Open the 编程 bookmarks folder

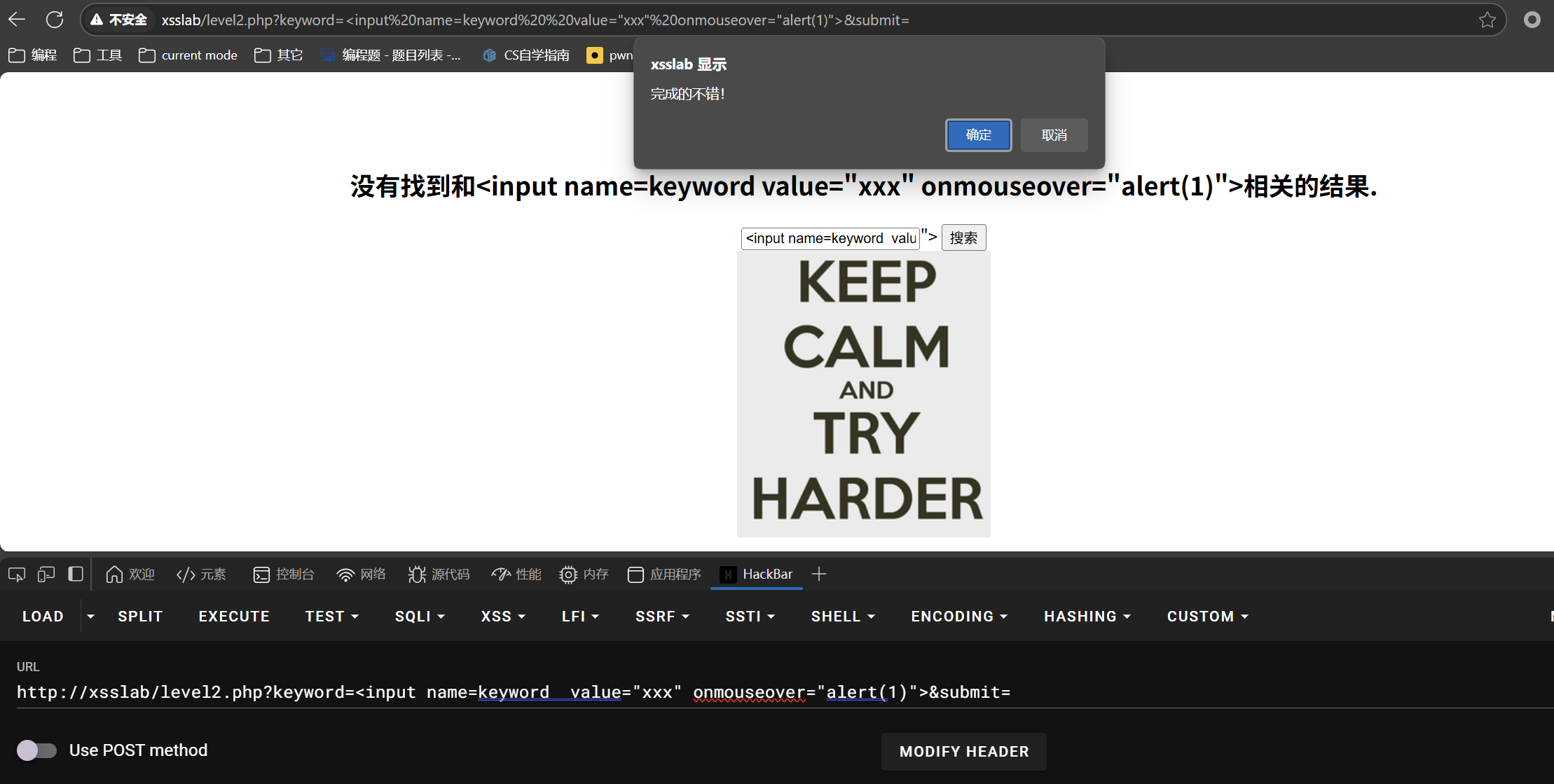(33, 55)
